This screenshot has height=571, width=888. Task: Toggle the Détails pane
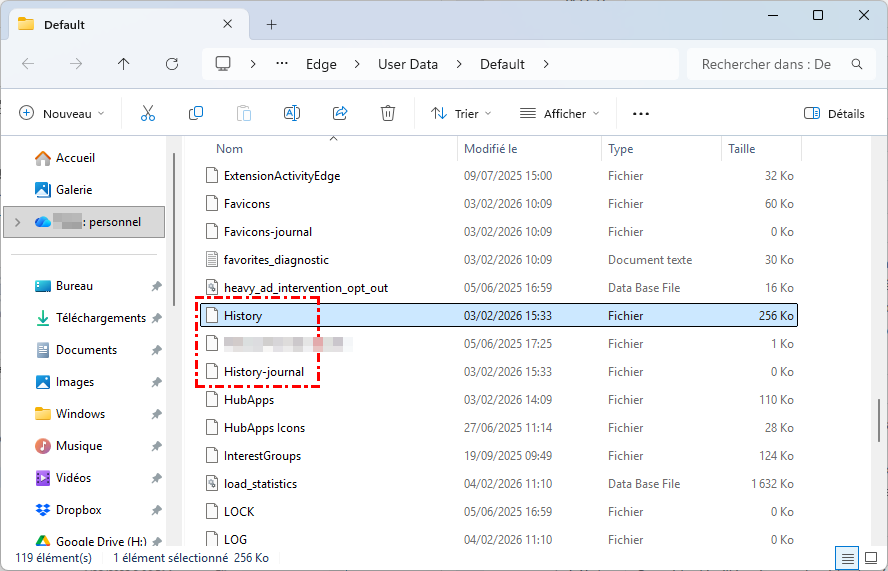coord(834,113)
